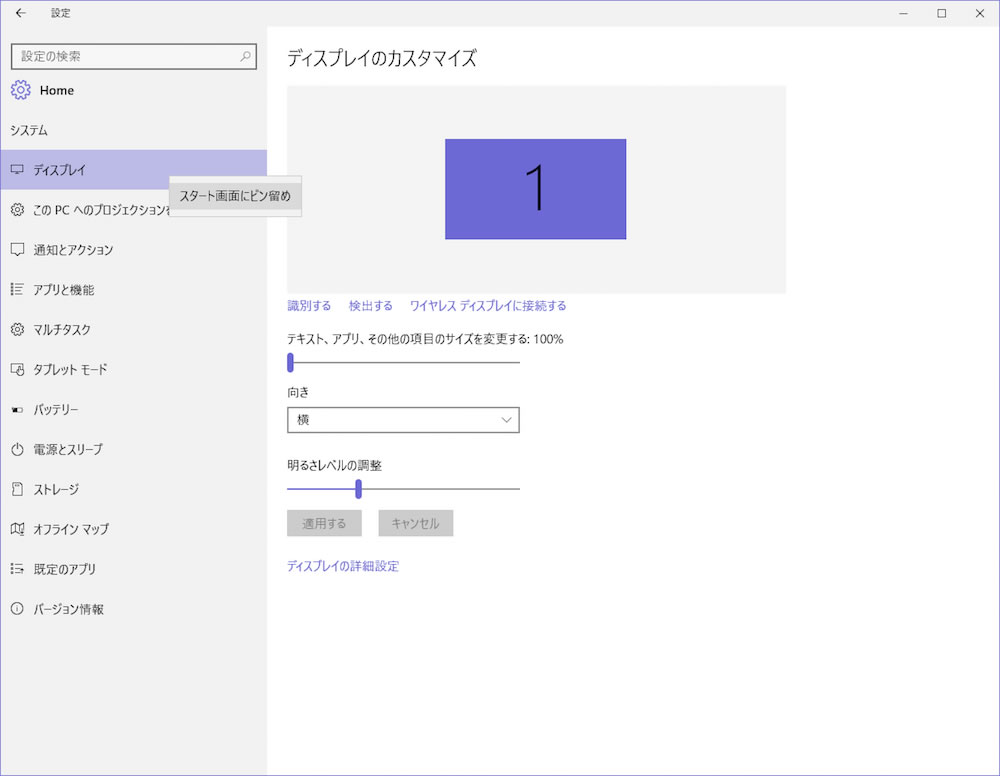Open 既定のアプリ settings

coord(133,569)
